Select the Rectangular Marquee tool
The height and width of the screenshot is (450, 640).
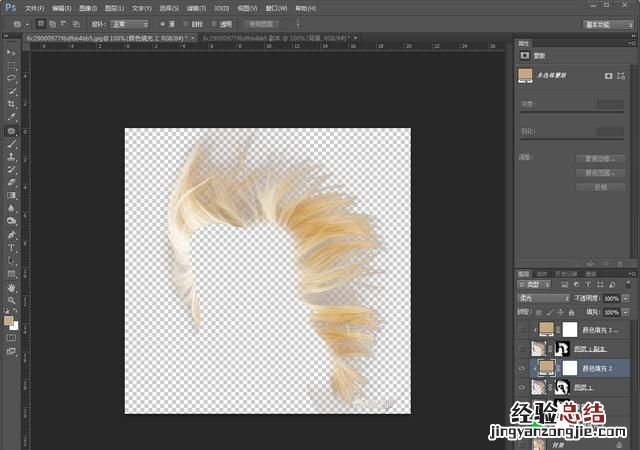point(11,64)
